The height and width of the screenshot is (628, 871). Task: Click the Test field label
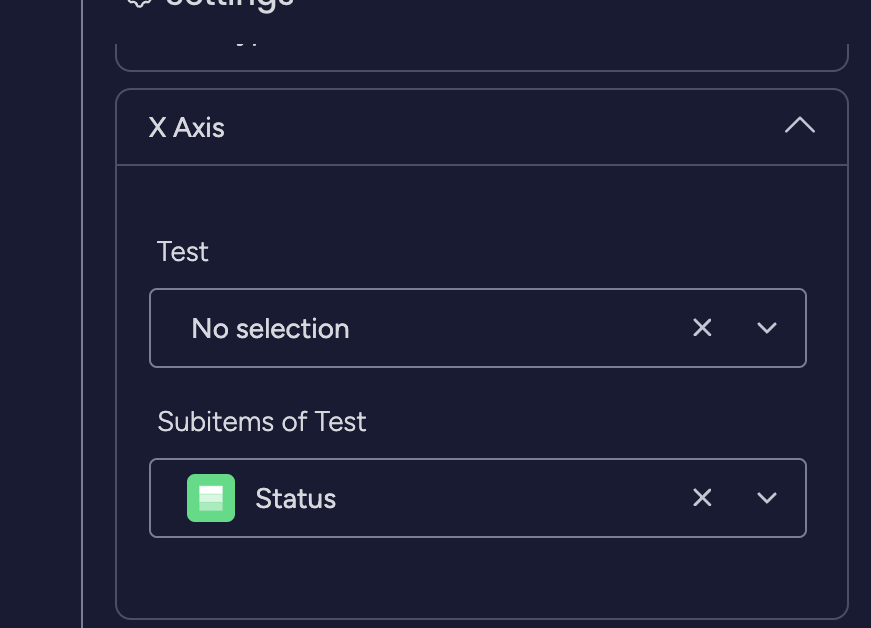(x=183, y=252)
